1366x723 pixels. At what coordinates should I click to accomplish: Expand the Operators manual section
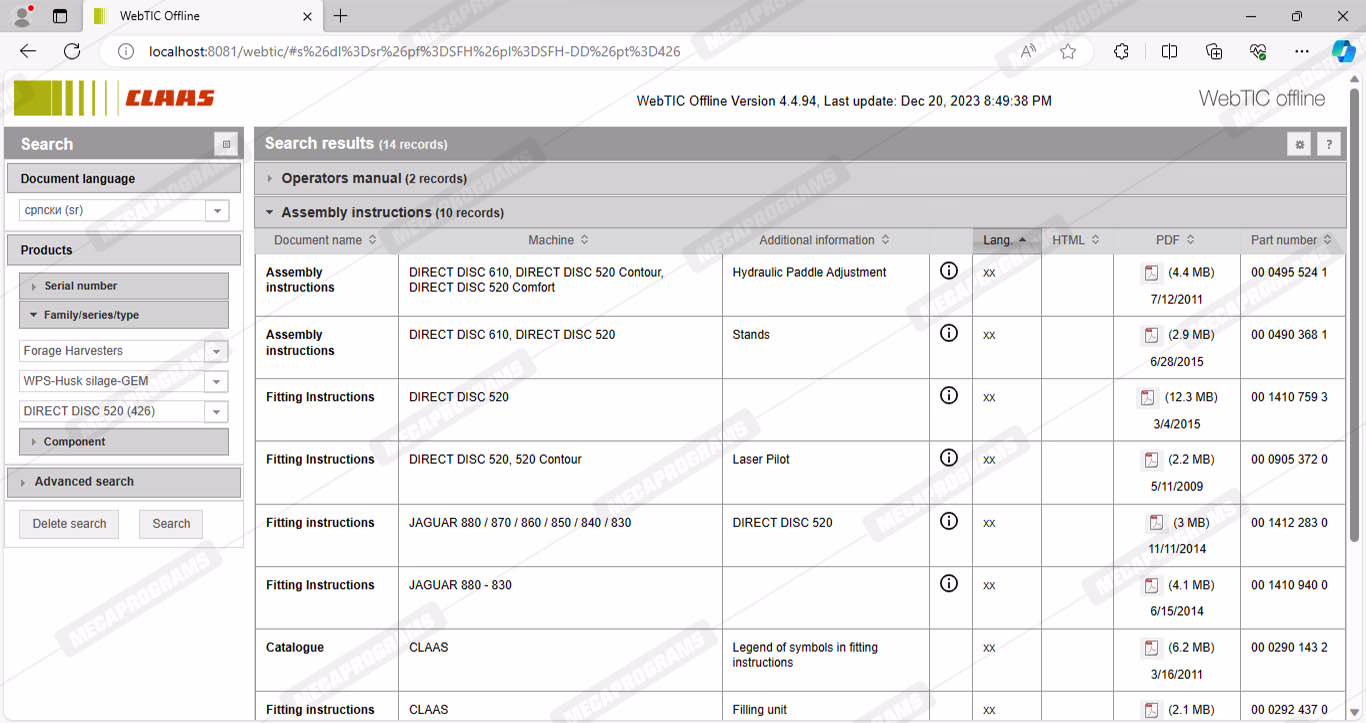coord(270,179)
